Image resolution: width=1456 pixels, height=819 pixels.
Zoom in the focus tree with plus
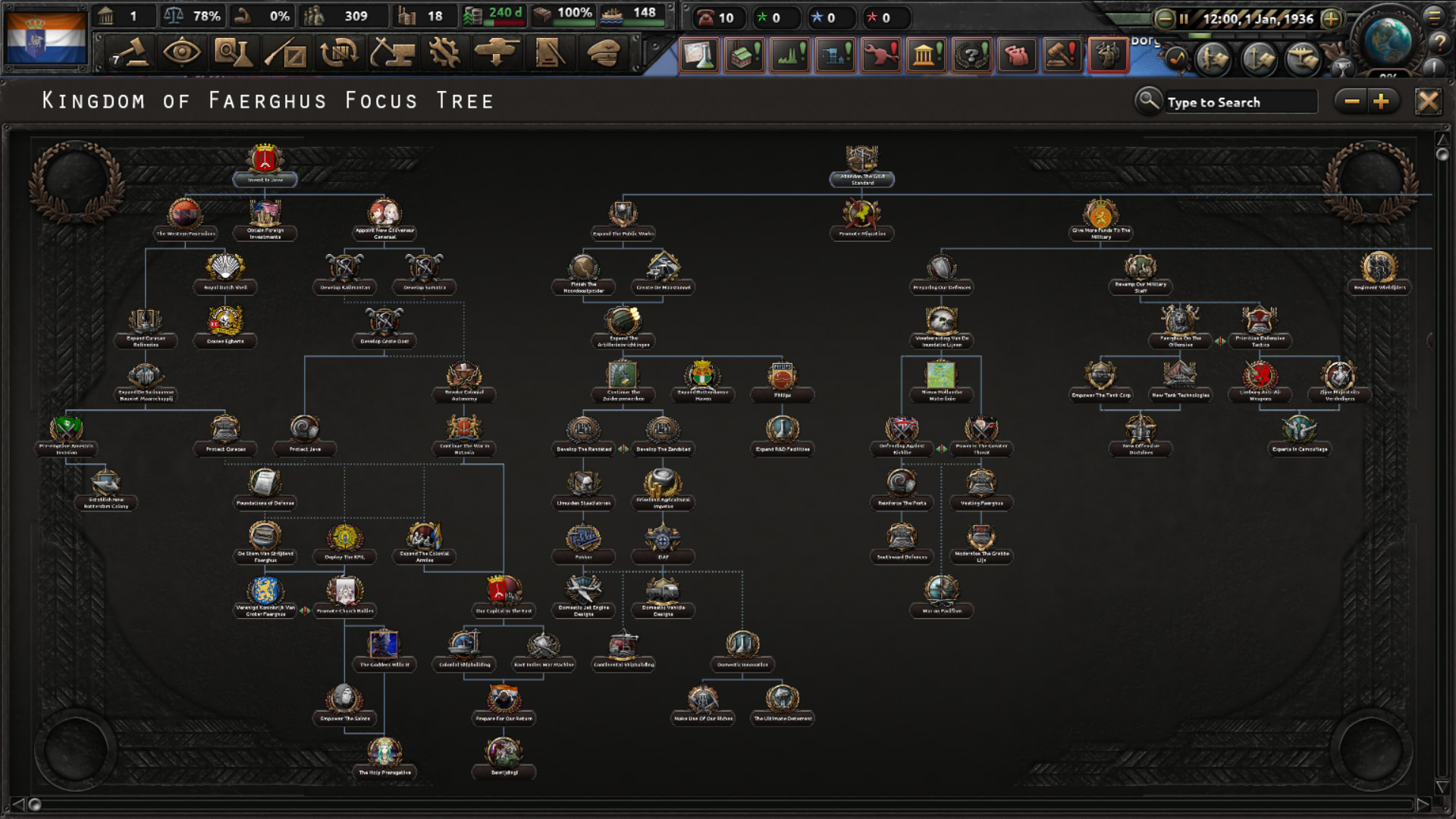pos(1381,101)
